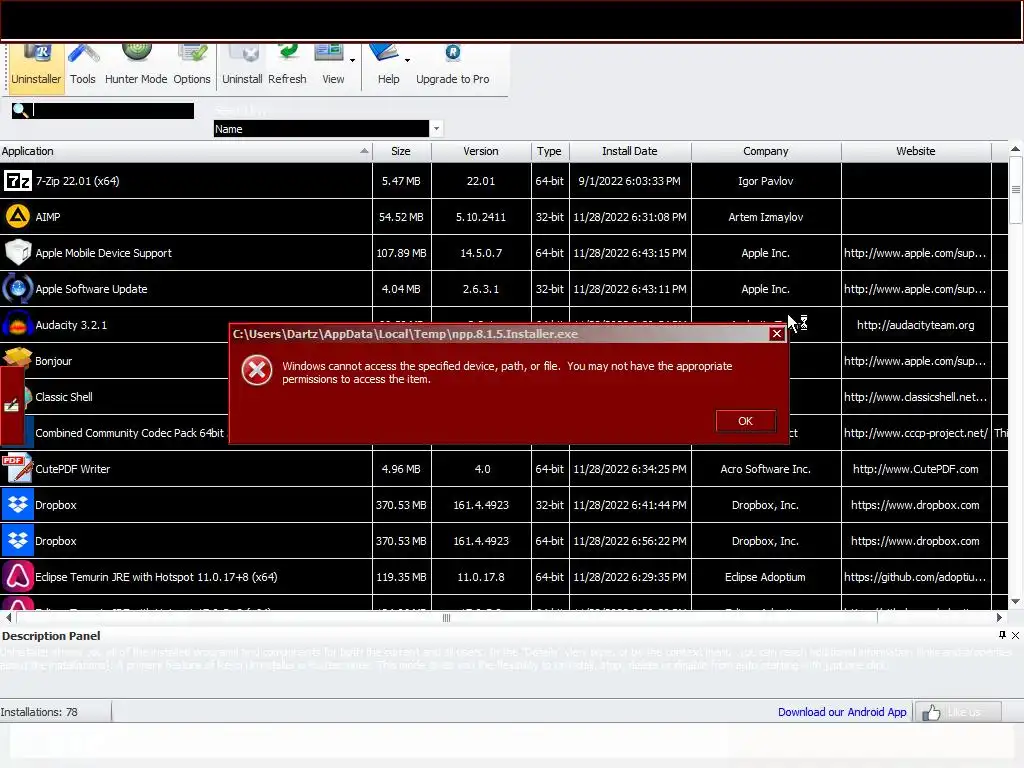Image resolution: width=1024 pixels, height=768 pixels.
Task: Open the search-by Name combo box
Action: [328, 129]
